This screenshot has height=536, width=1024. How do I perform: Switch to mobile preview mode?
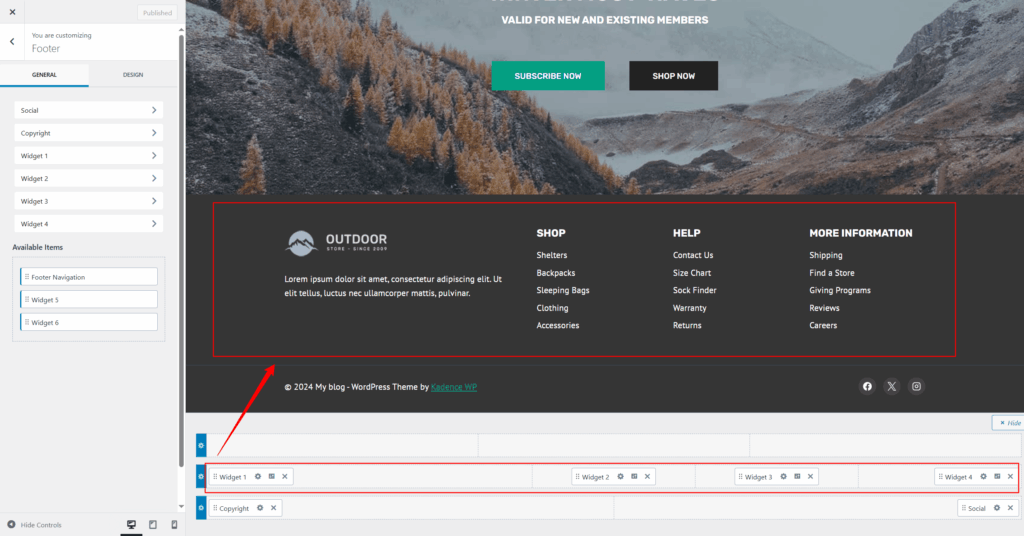pyautogui.click(x=174, y=524)
